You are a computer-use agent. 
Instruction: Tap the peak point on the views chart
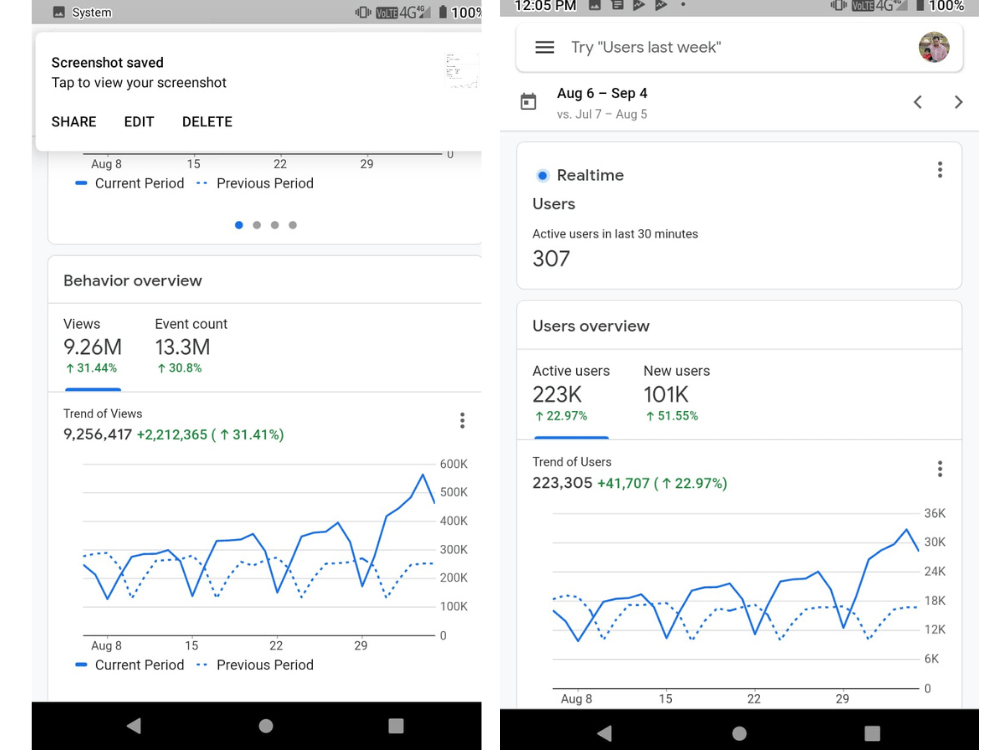pyautogui.click(x=422, y=475)
